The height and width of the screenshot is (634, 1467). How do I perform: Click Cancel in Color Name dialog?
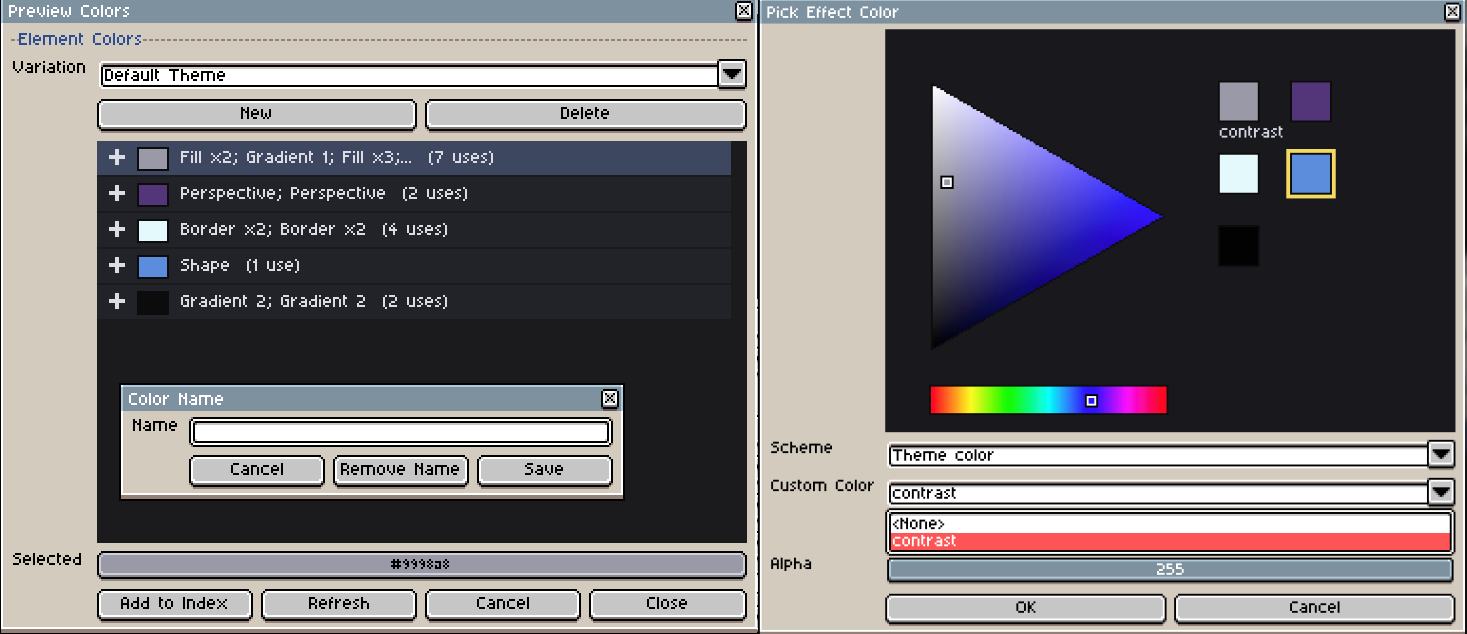257,470
